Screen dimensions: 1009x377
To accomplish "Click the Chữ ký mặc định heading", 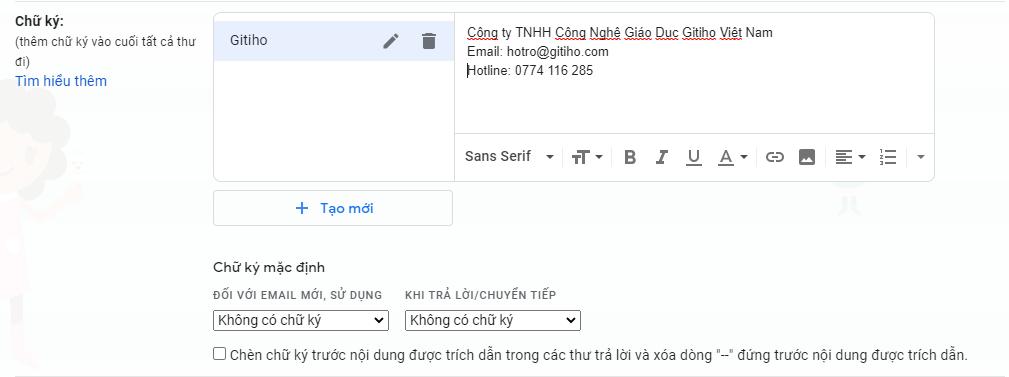I will coord(269,268).
